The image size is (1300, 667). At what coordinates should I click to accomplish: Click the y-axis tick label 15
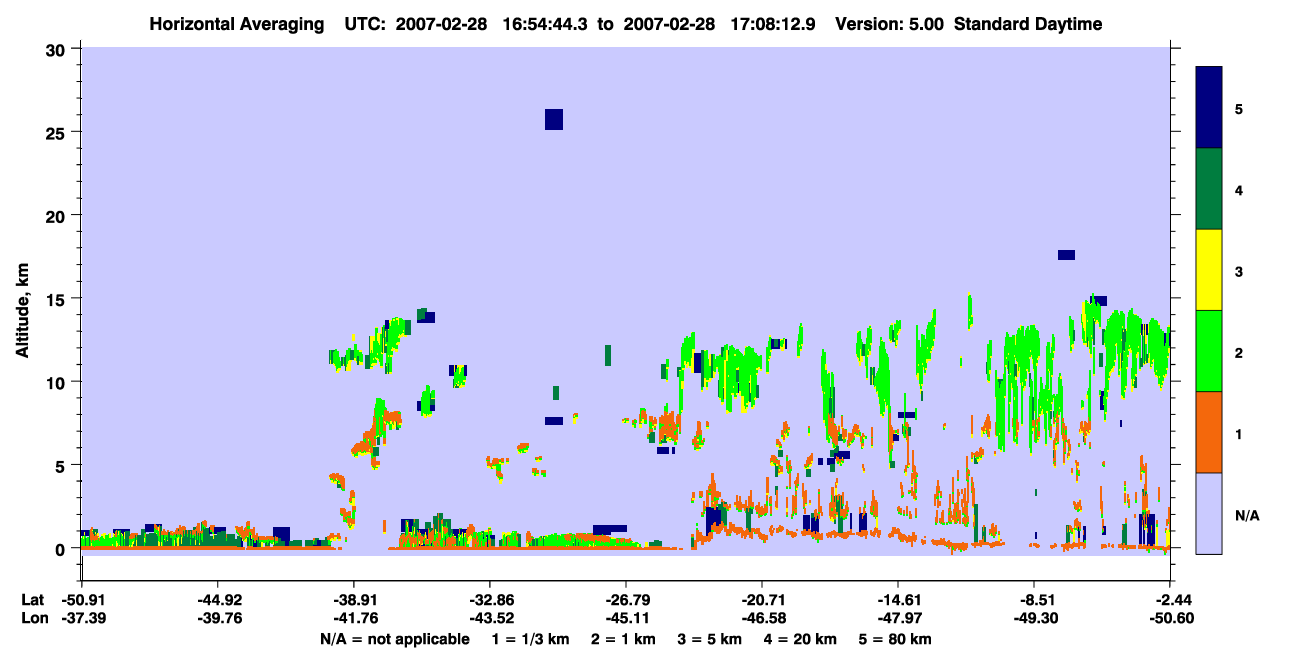(58, 298)
